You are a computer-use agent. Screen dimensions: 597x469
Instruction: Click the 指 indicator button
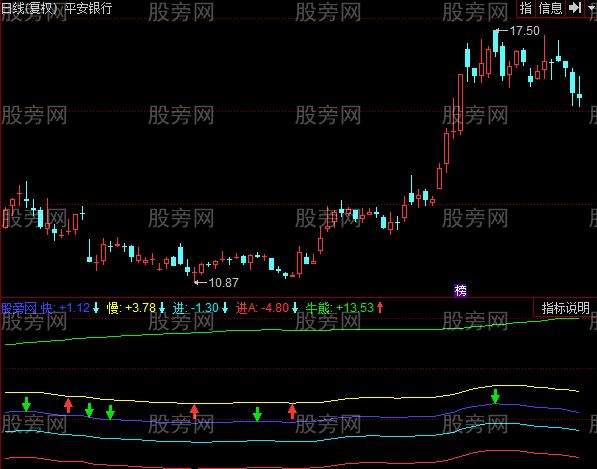(x=526, y=8)
